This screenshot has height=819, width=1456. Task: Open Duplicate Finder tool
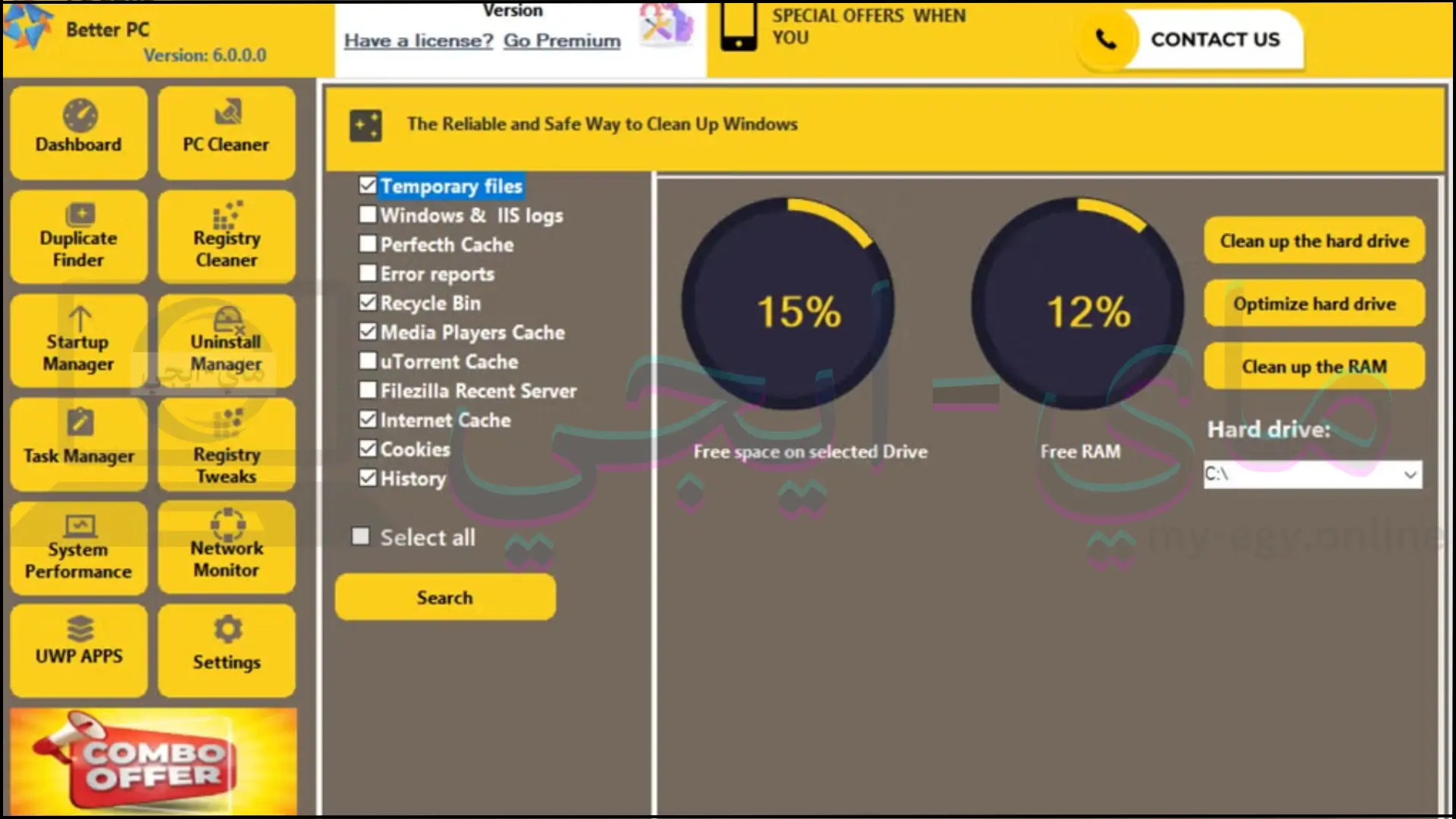78,234
